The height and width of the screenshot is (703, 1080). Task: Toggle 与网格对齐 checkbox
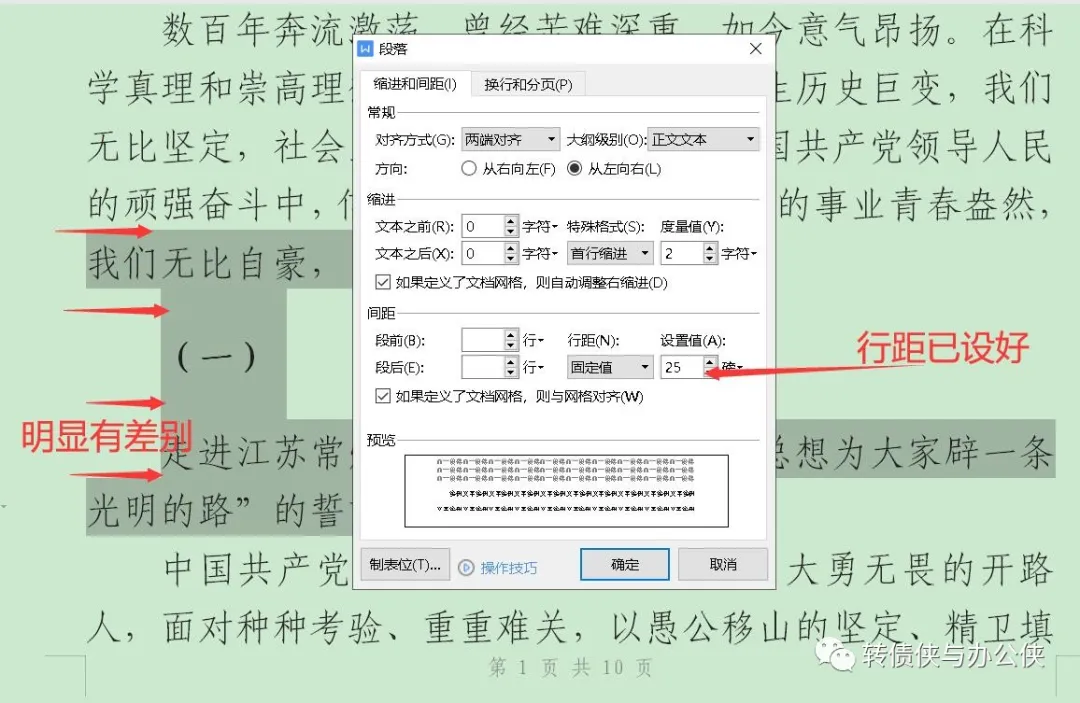click(383, 396)
